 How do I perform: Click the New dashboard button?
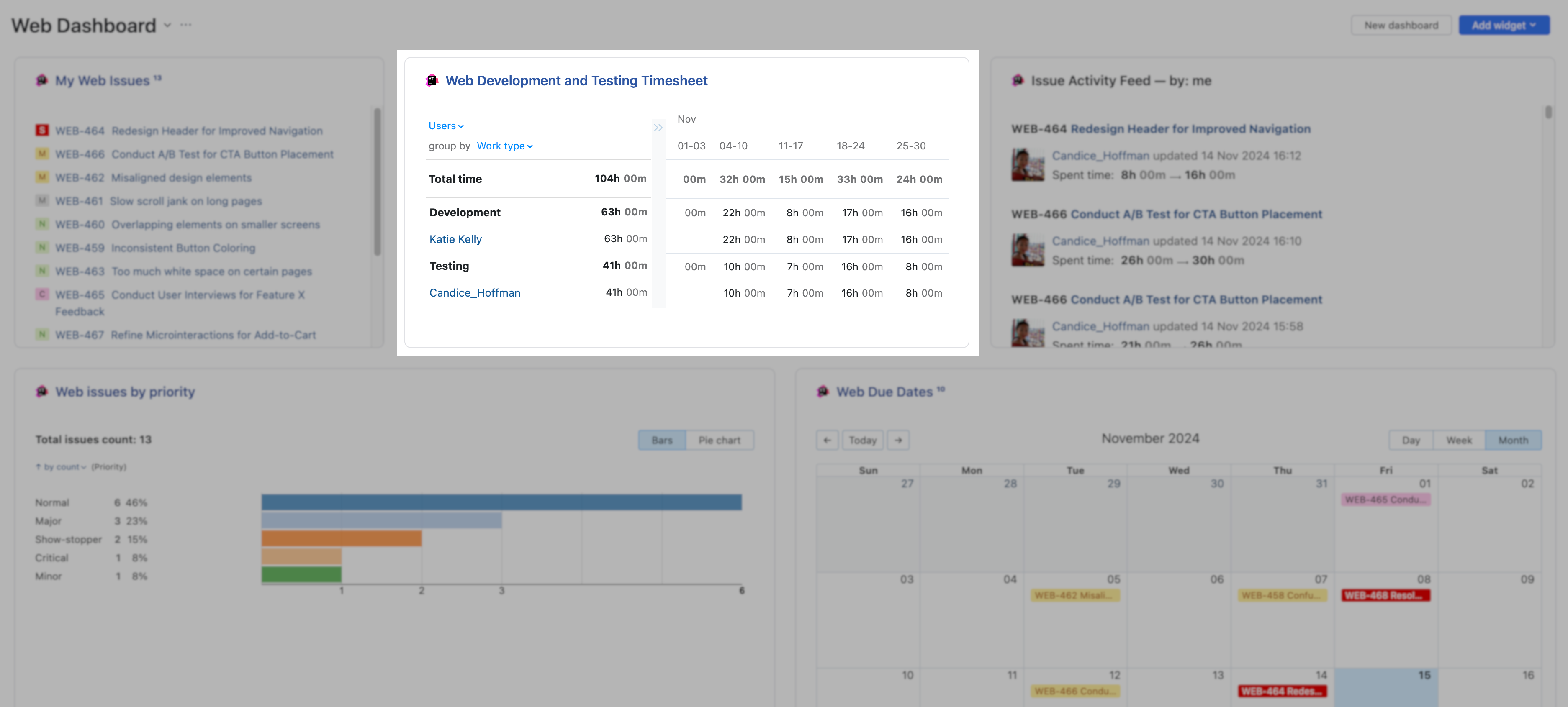click(1401, 25)
